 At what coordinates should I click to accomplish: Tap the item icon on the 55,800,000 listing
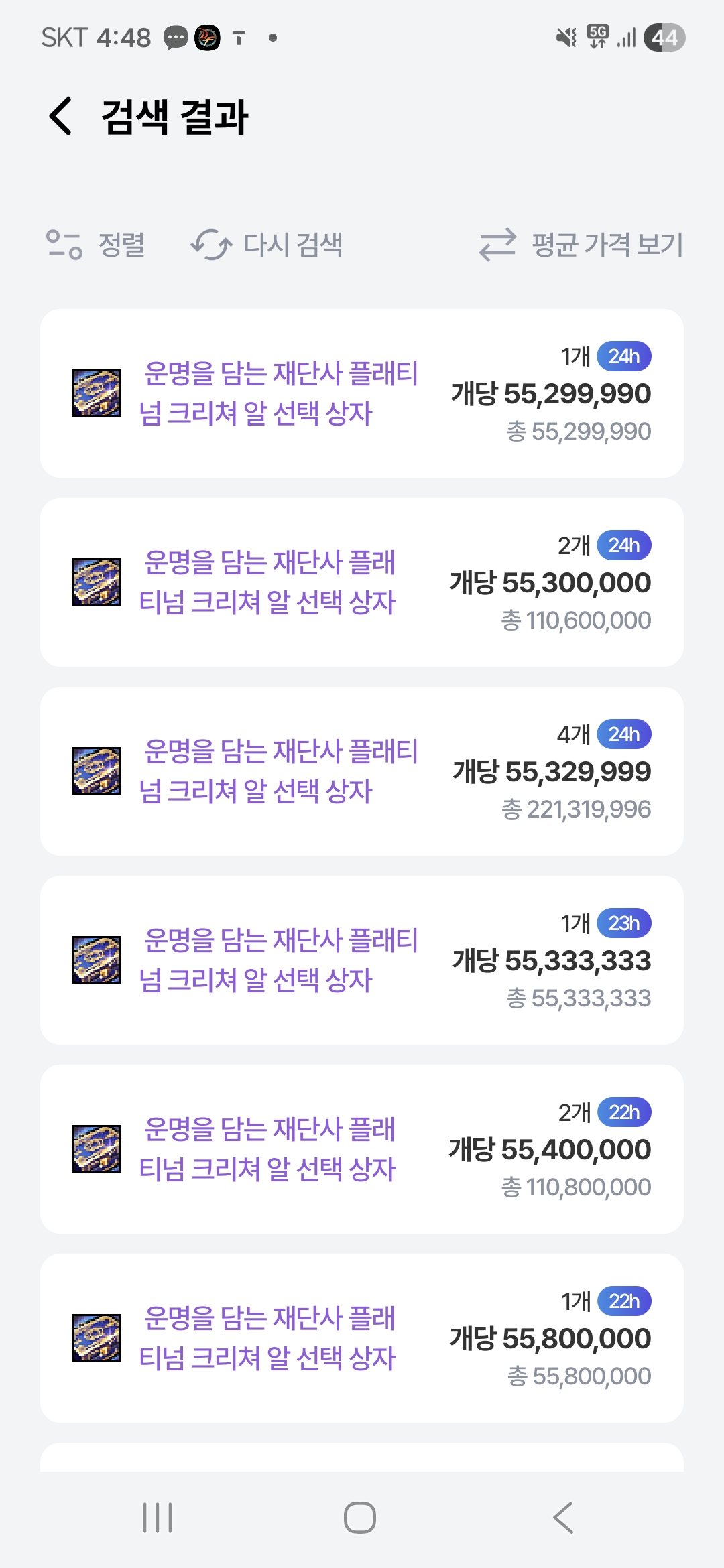click(x=97, y=1338)
